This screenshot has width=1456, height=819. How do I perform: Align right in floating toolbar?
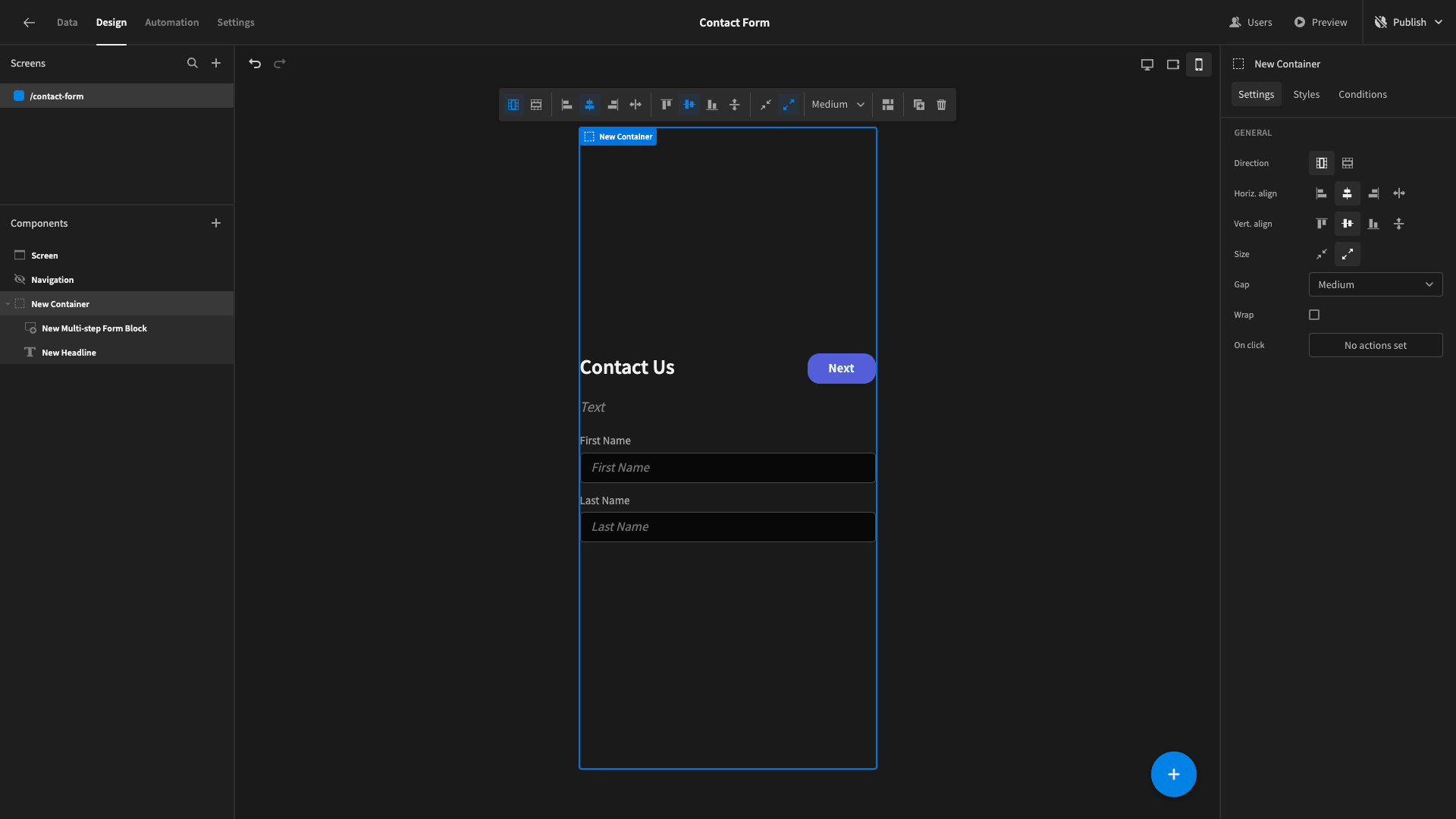click(613, 105)
